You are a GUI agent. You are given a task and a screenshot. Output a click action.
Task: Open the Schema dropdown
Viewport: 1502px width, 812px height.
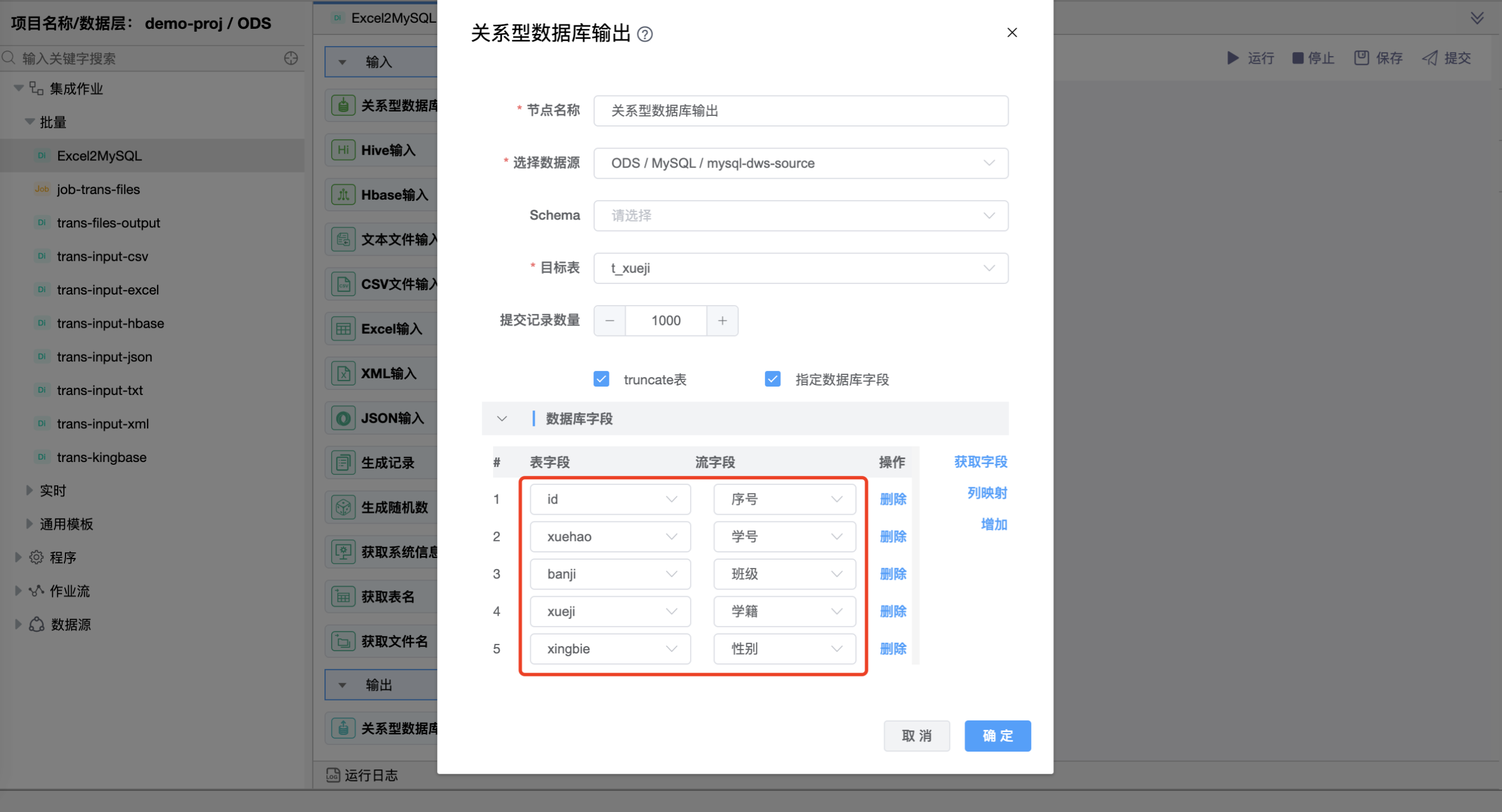tap(800, 216)
